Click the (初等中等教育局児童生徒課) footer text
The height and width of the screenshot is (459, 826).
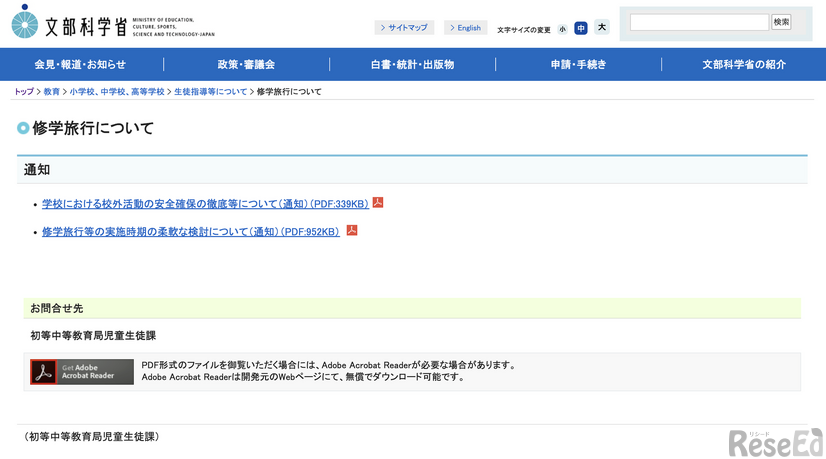point(92,437)
